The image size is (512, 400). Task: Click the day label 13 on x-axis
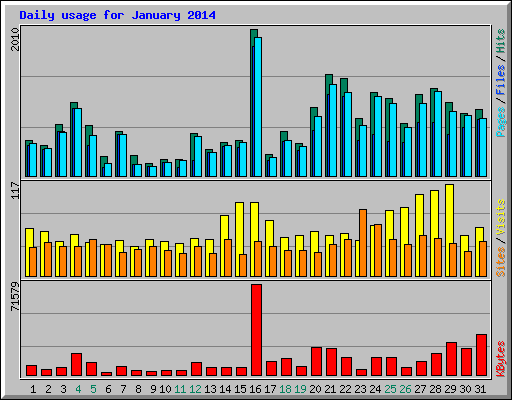click(210, 389)
